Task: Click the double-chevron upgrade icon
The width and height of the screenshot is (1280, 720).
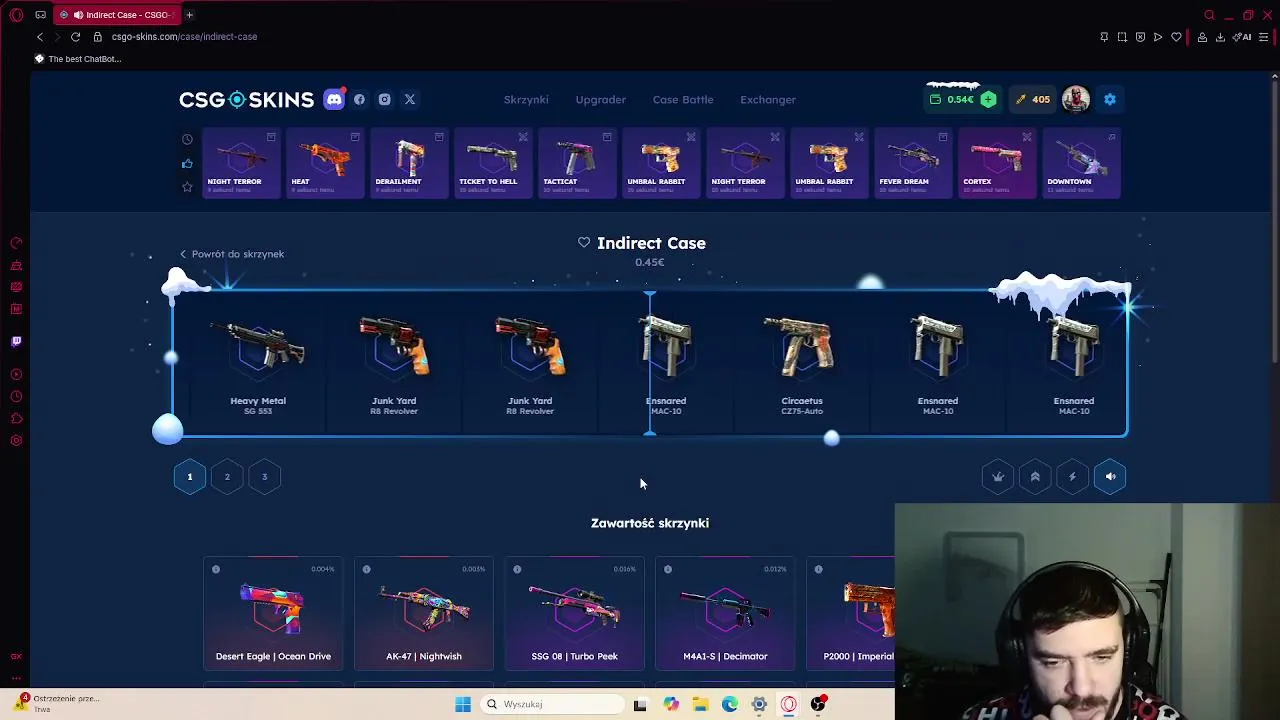Action: (x=1035, y=477)
